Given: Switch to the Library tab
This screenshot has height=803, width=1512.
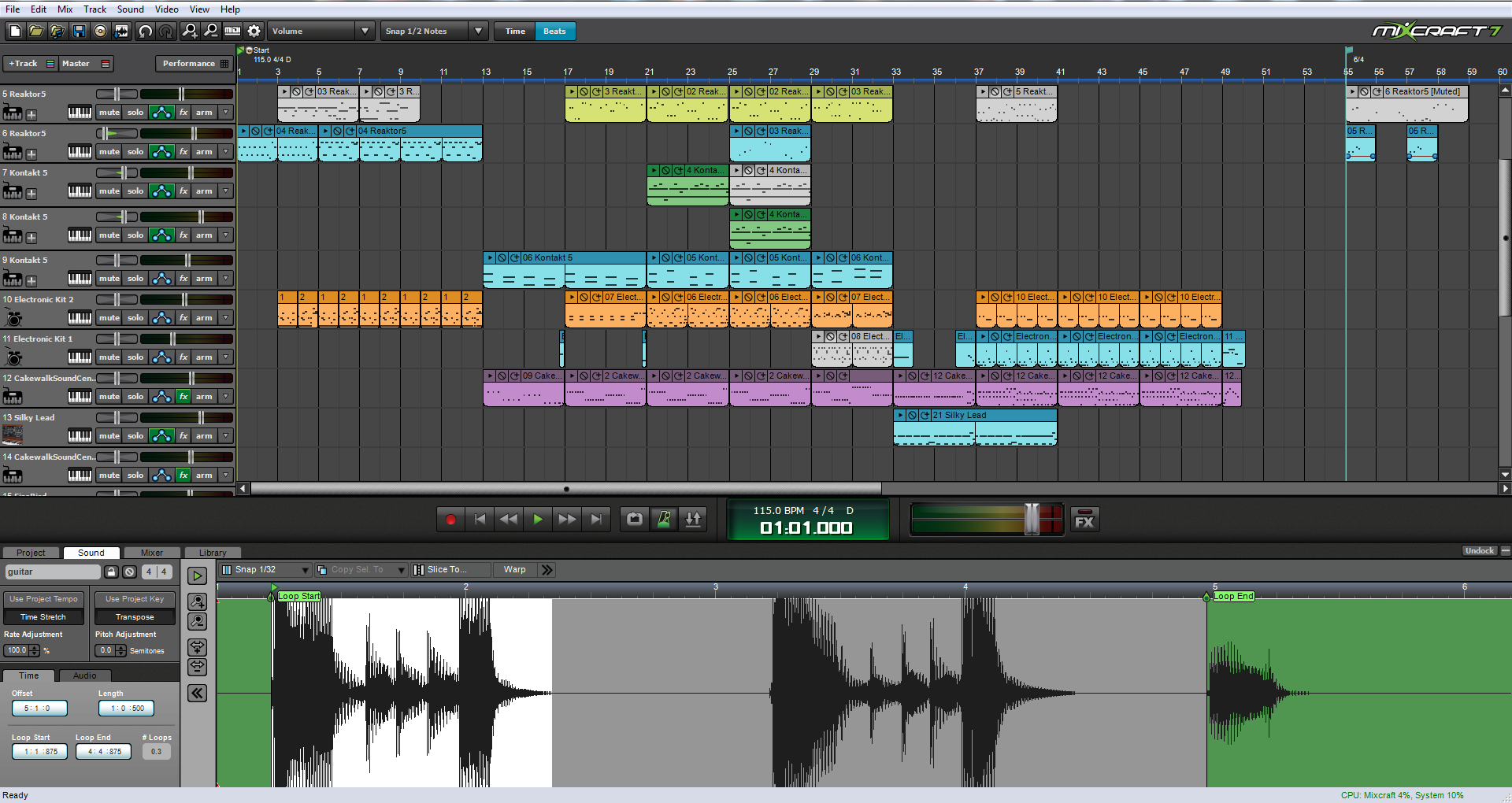Looking at the screenshot, I should coord(213,553).
